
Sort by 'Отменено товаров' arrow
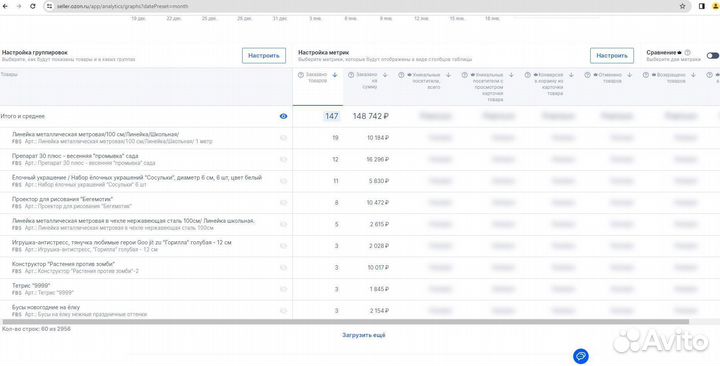[630, 75]
